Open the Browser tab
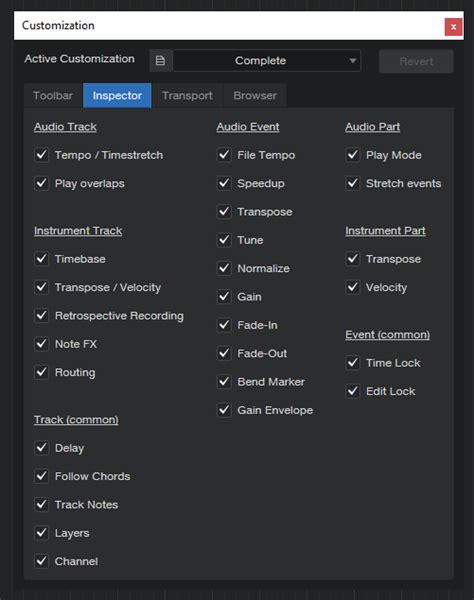474x600 pixels. (x=255, y=95)
